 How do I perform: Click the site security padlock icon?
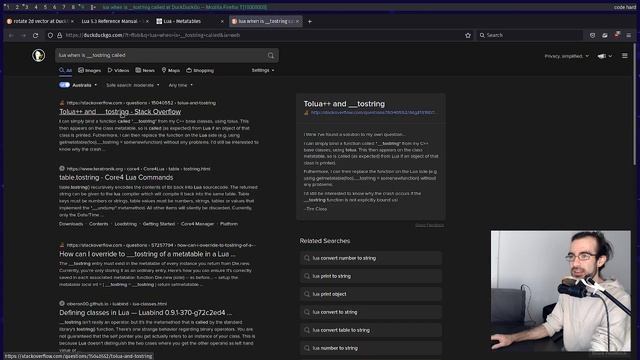tap(60, 36)
